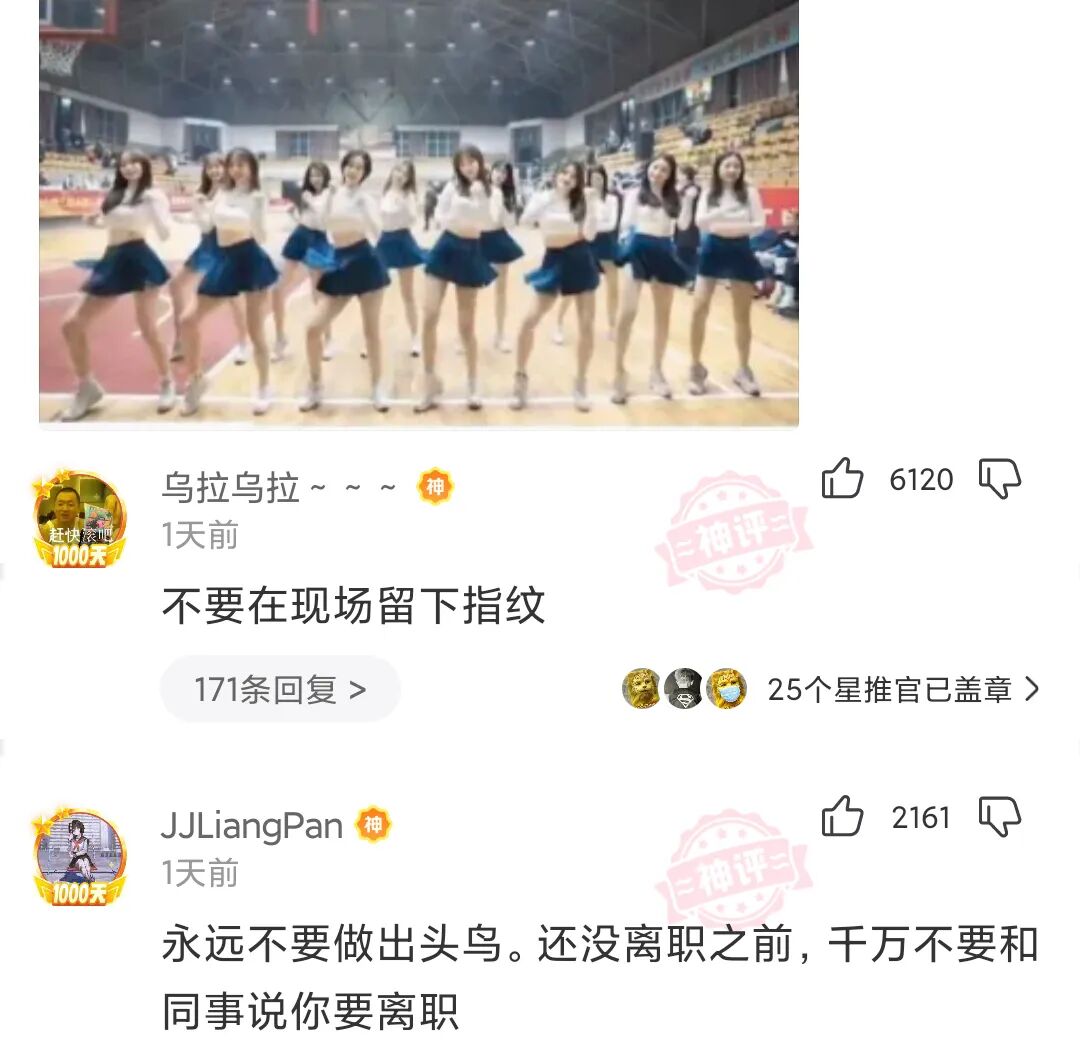Image resolution: width=1080 pixels, height=1048 pixels.
Task: Click comment text 不要在现场留下指纹
Action: [353, 605]
